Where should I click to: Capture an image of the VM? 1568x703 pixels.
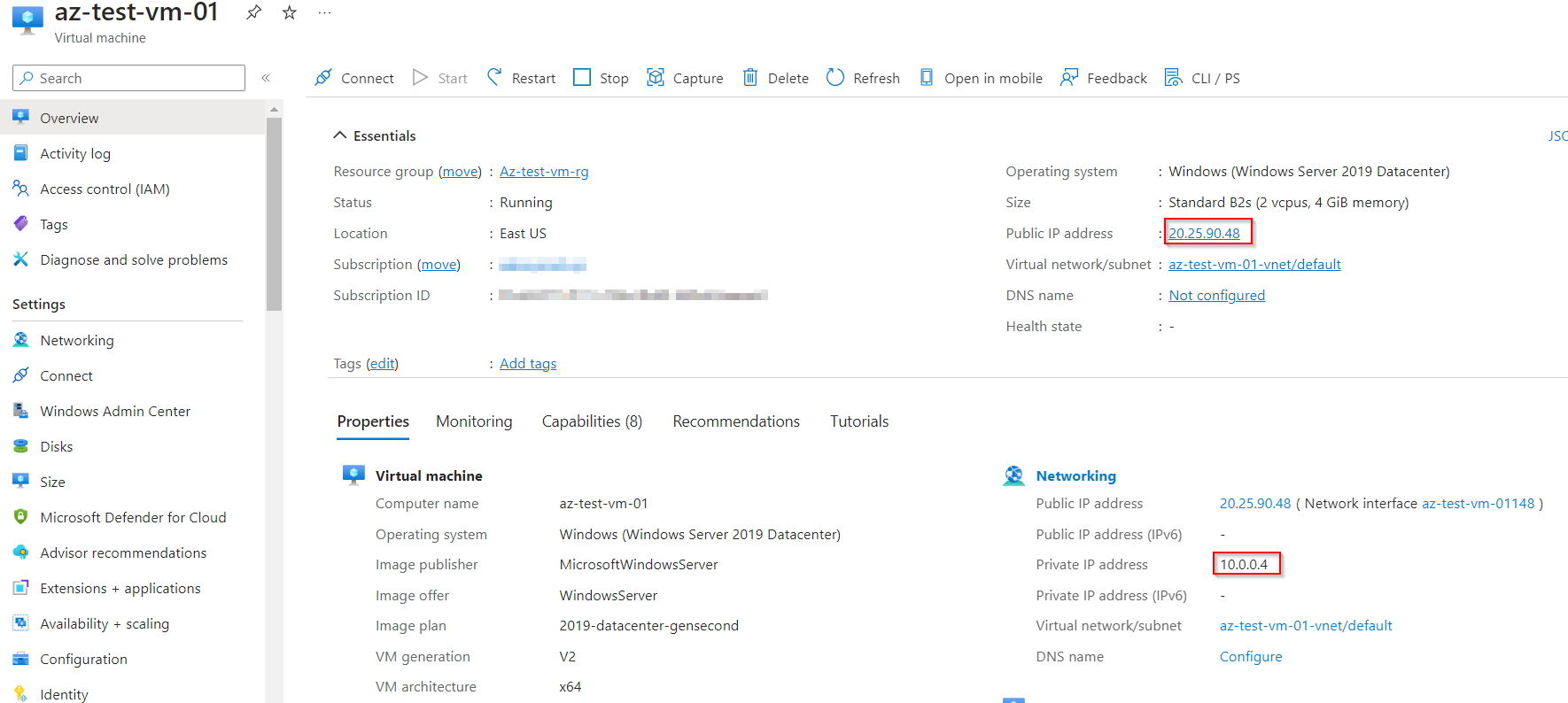click(x=685, y=78)
